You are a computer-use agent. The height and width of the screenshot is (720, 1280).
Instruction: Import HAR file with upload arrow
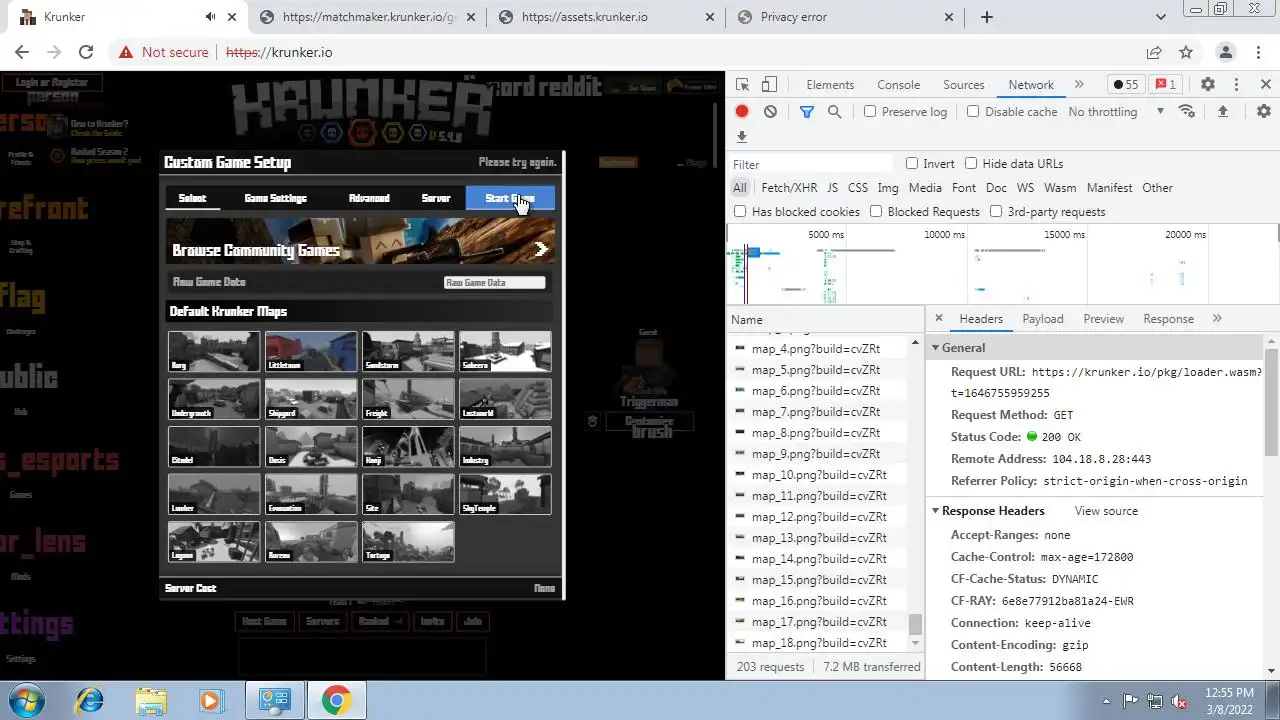[1222, 111]
